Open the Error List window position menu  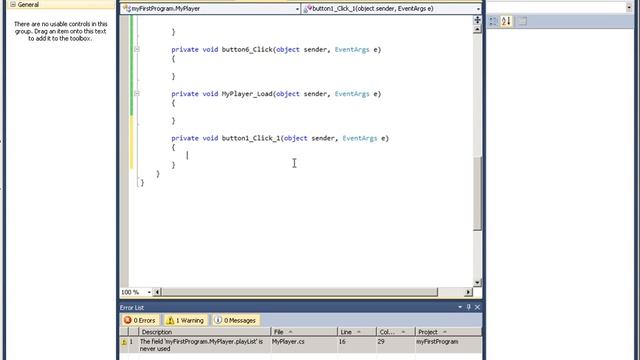pyautogui.click(x=460, y=307)
